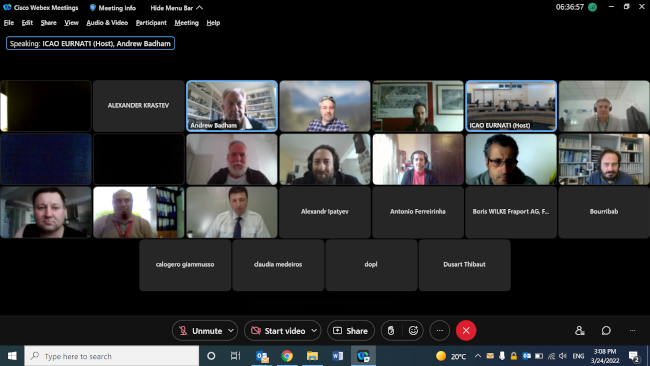Expand the video options arrow beside Start video

[x=314, y=330]
